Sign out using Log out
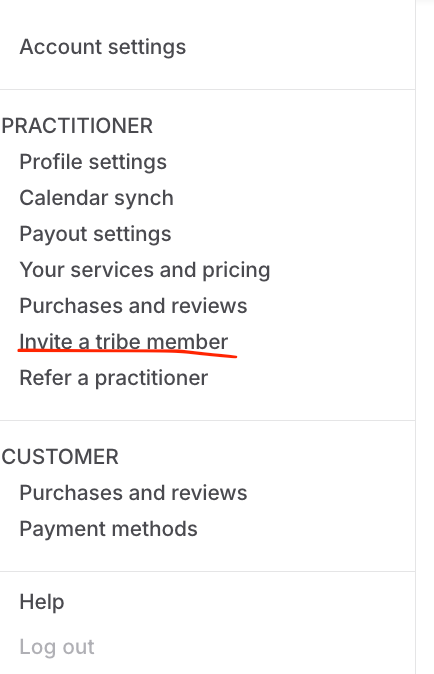434x674 pixels. tap(57, 647)
